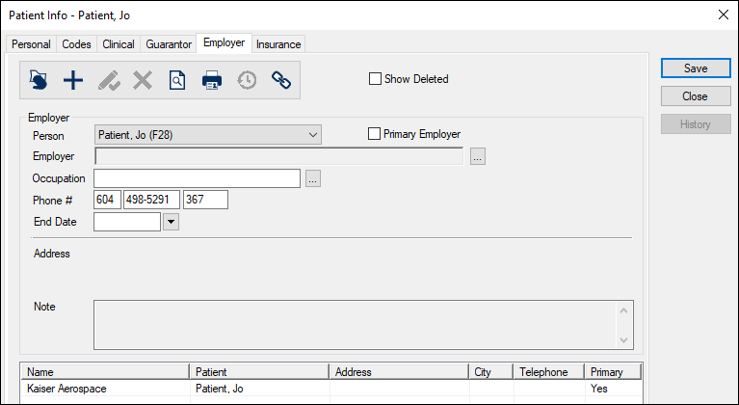Viewport: 739px width, 405px height.
Task: Select the Kaiser Aerospace row
Action: click(331, 388)
